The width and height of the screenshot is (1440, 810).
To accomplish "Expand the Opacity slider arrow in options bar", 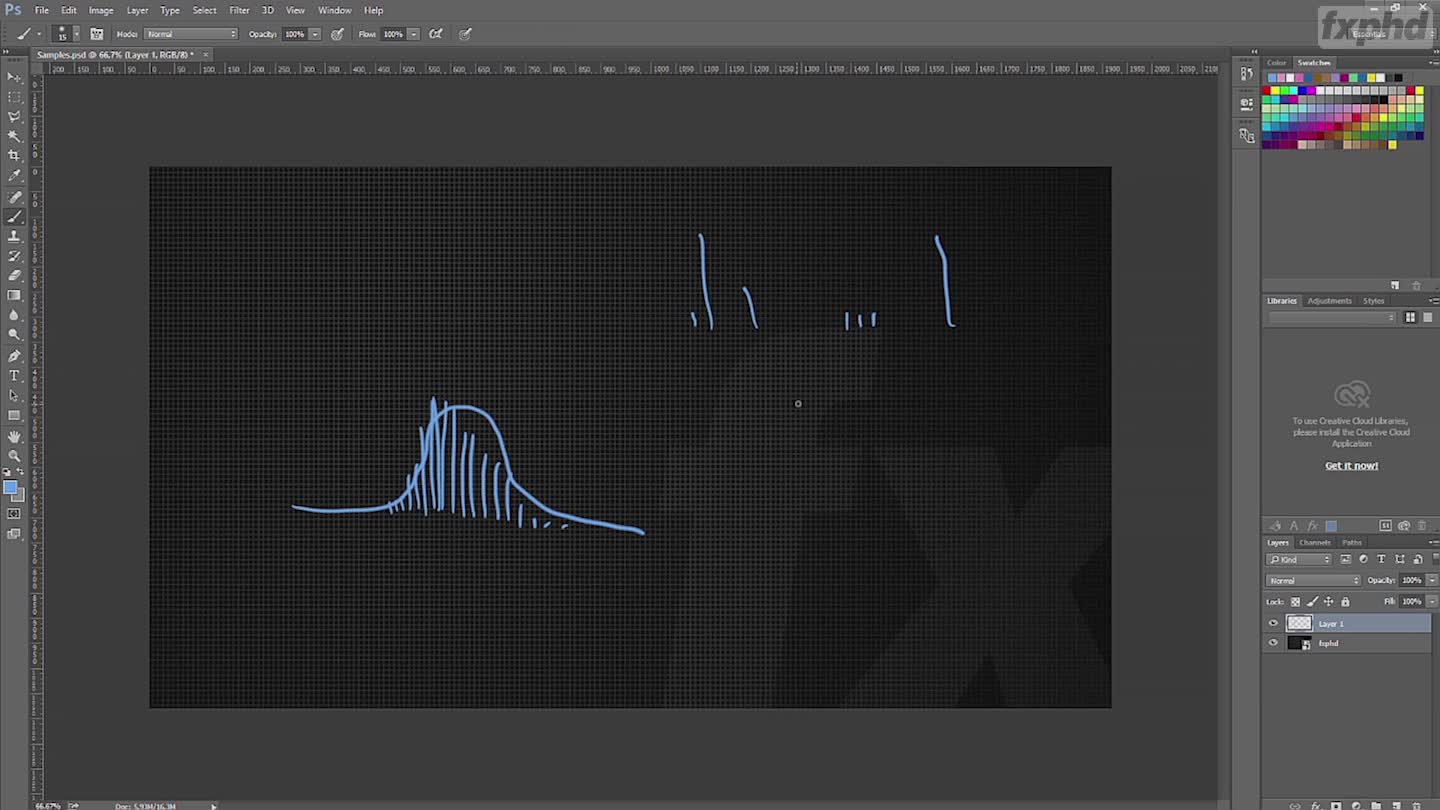I will click(315, 34).
